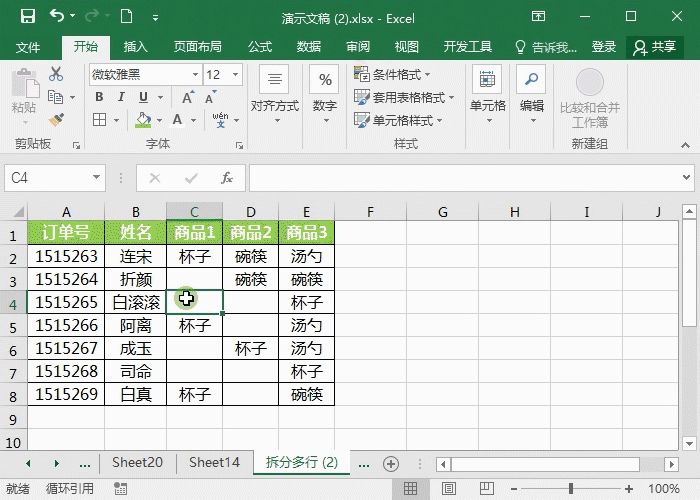The width and height of the screenshot is (700, 500).
Task: Click the 共享 share button
Action: click(x=655, y=47)
